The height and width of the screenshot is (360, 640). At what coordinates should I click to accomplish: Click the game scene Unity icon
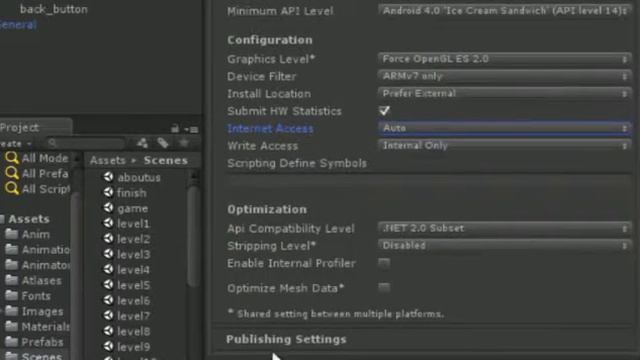108,208
